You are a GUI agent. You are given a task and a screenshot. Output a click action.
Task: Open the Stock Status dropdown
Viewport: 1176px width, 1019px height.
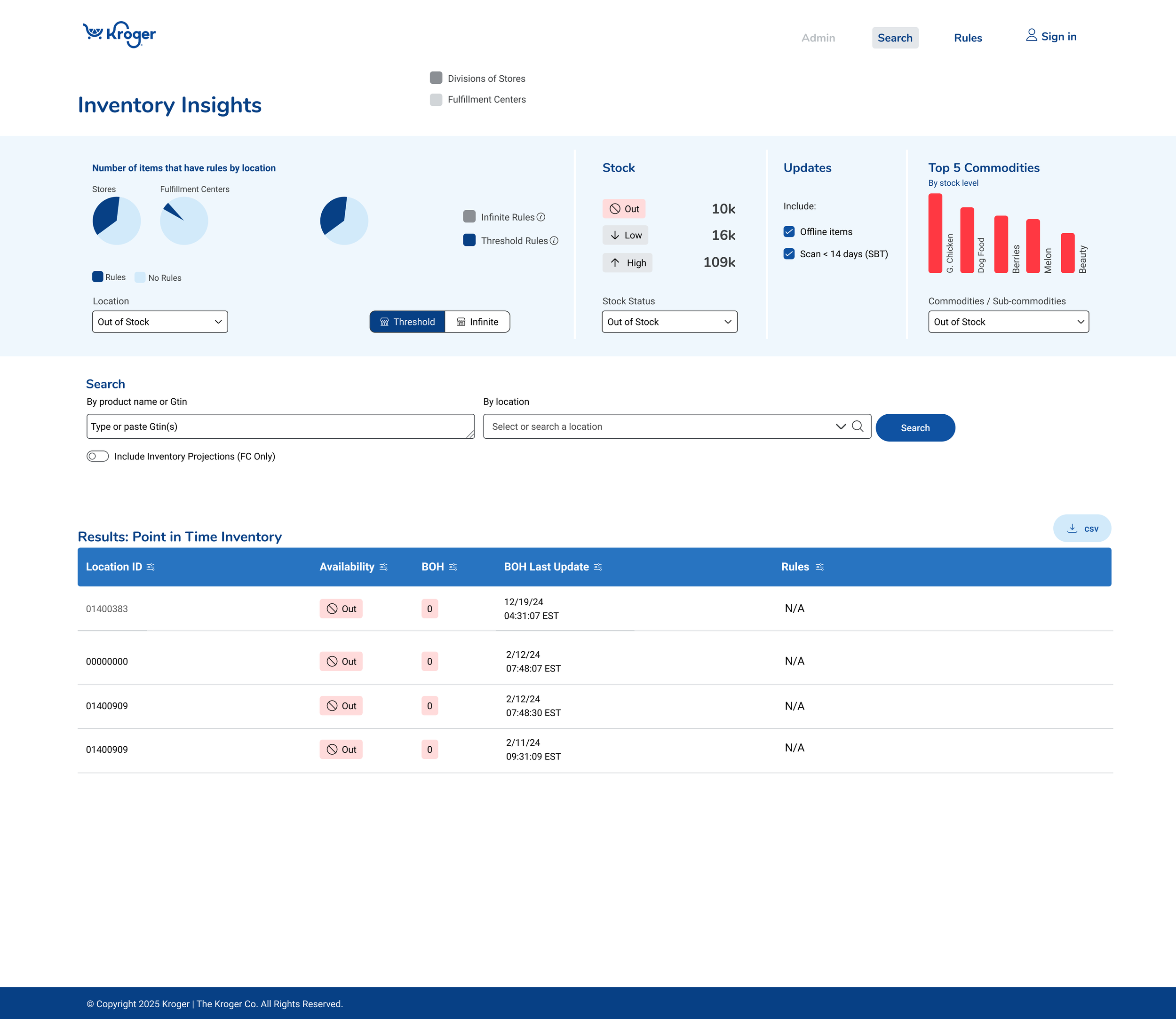pyautogui.click(x=669, y=322)
